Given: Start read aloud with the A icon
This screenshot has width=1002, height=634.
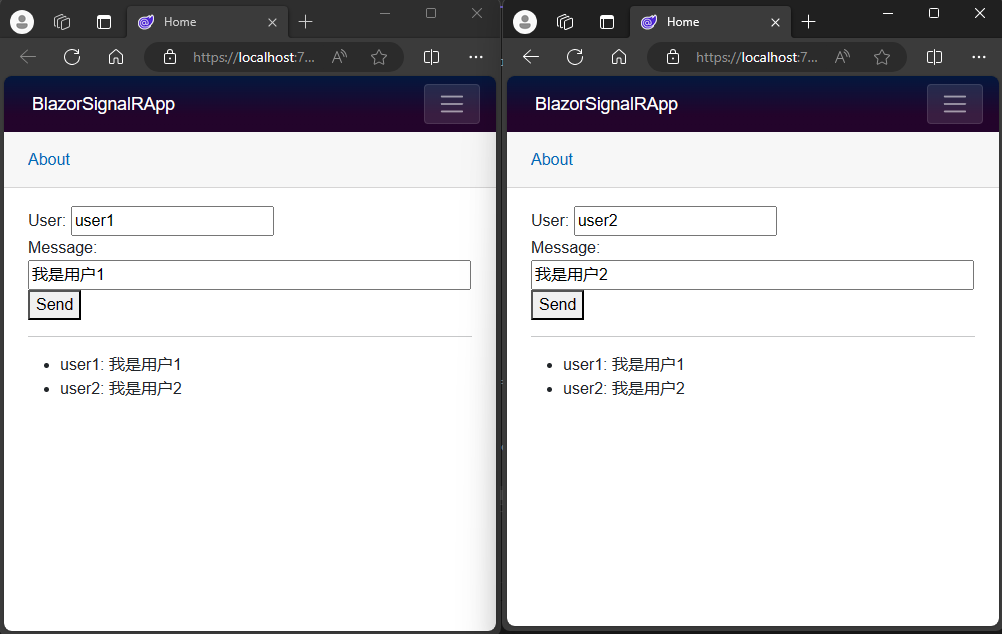Looking at the screenshot, I should coord(339,57).
